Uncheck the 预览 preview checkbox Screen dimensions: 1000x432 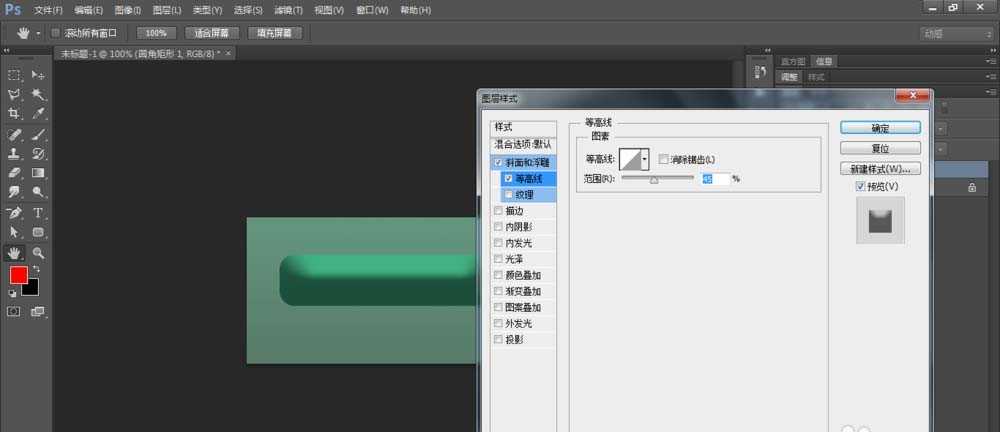coord(860,186)
